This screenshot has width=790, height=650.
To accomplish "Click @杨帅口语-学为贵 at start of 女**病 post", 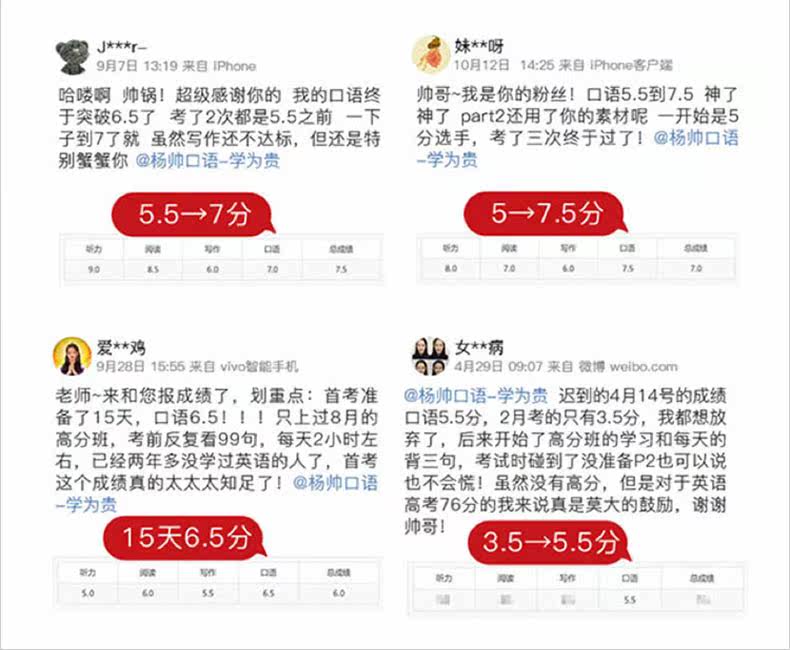I will click(x=476, y=396).
